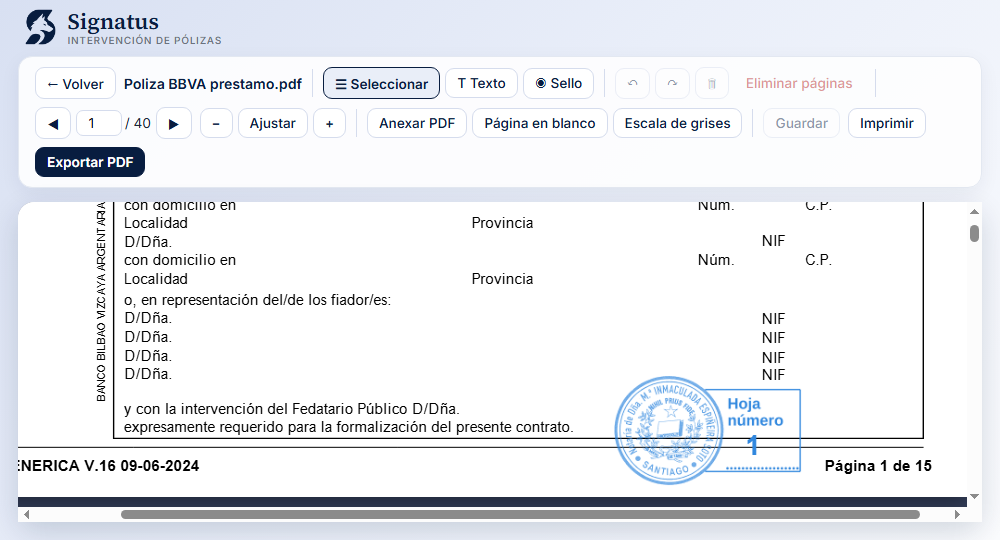Click the undo arrow icon
The width and height of the screenshot is (1000, 540).
click(632, 84)
